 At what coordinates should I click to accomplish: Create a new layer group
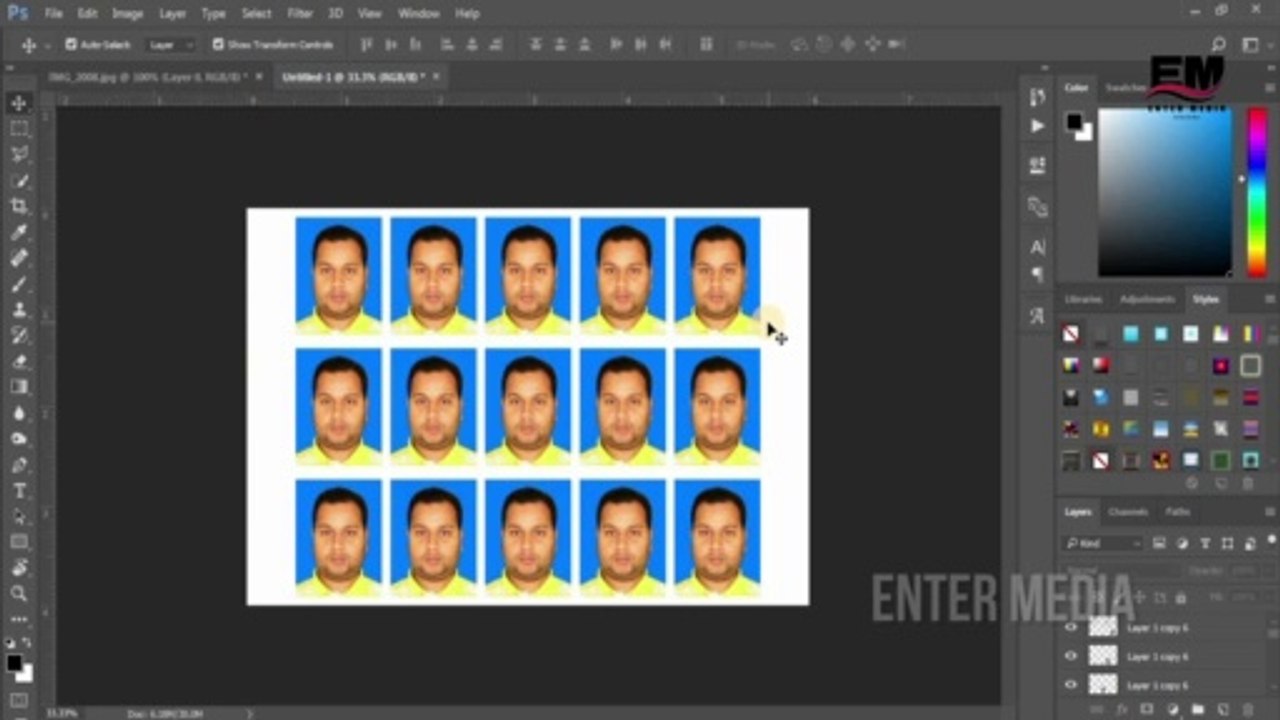1198,710
